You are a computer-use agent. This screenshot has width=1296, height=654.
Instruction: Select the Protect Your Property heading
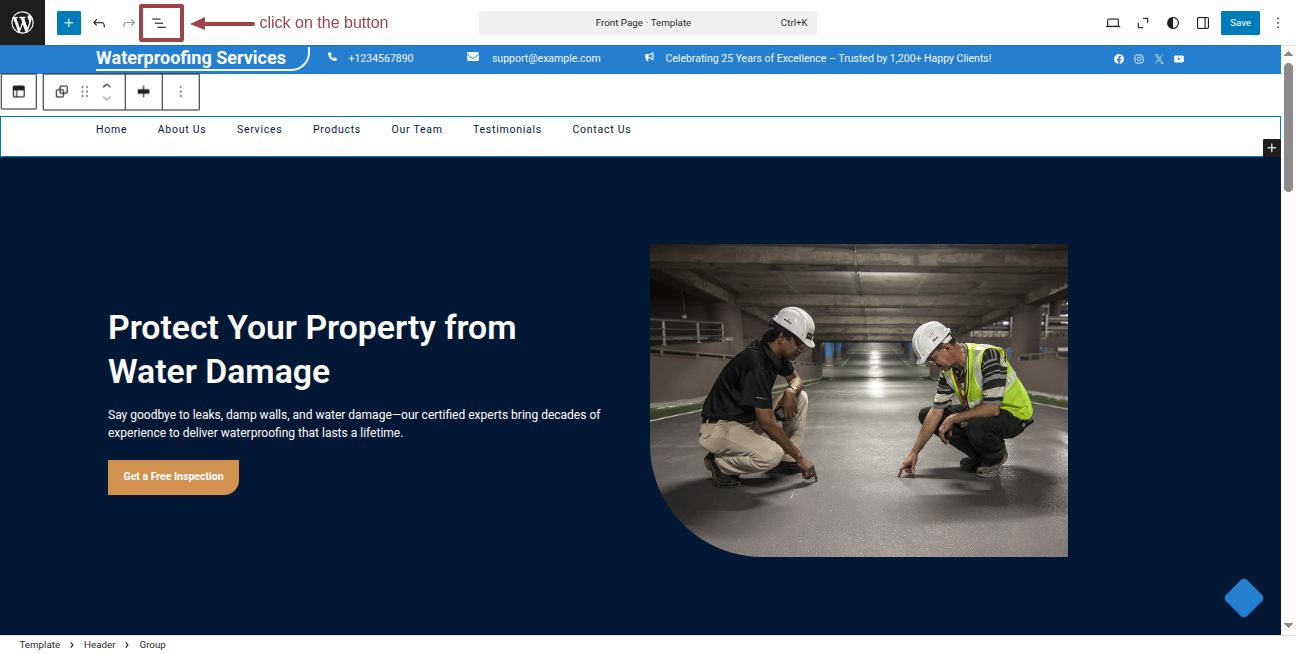click(312, 349)
